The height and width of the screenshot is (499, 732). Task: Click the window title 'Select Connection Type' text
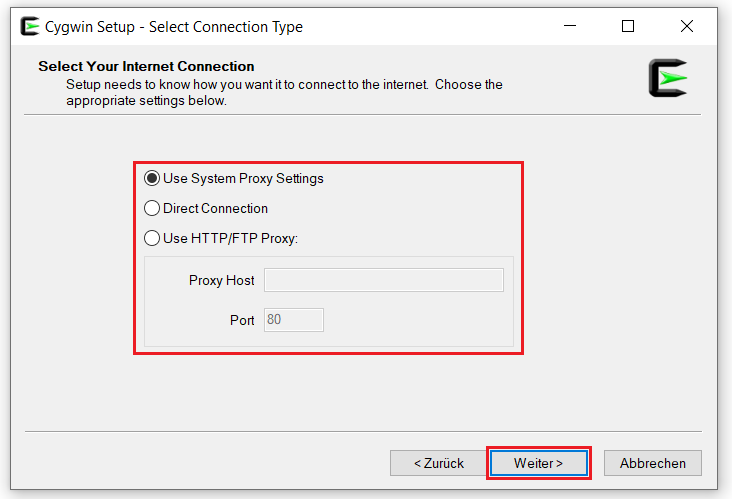tap(225, 27)
